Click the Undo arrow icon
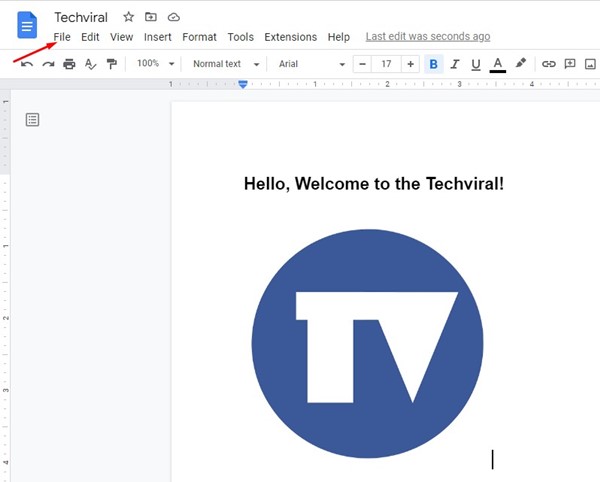The height and width of the screenshot is (482, 600). tap(27, 64)
